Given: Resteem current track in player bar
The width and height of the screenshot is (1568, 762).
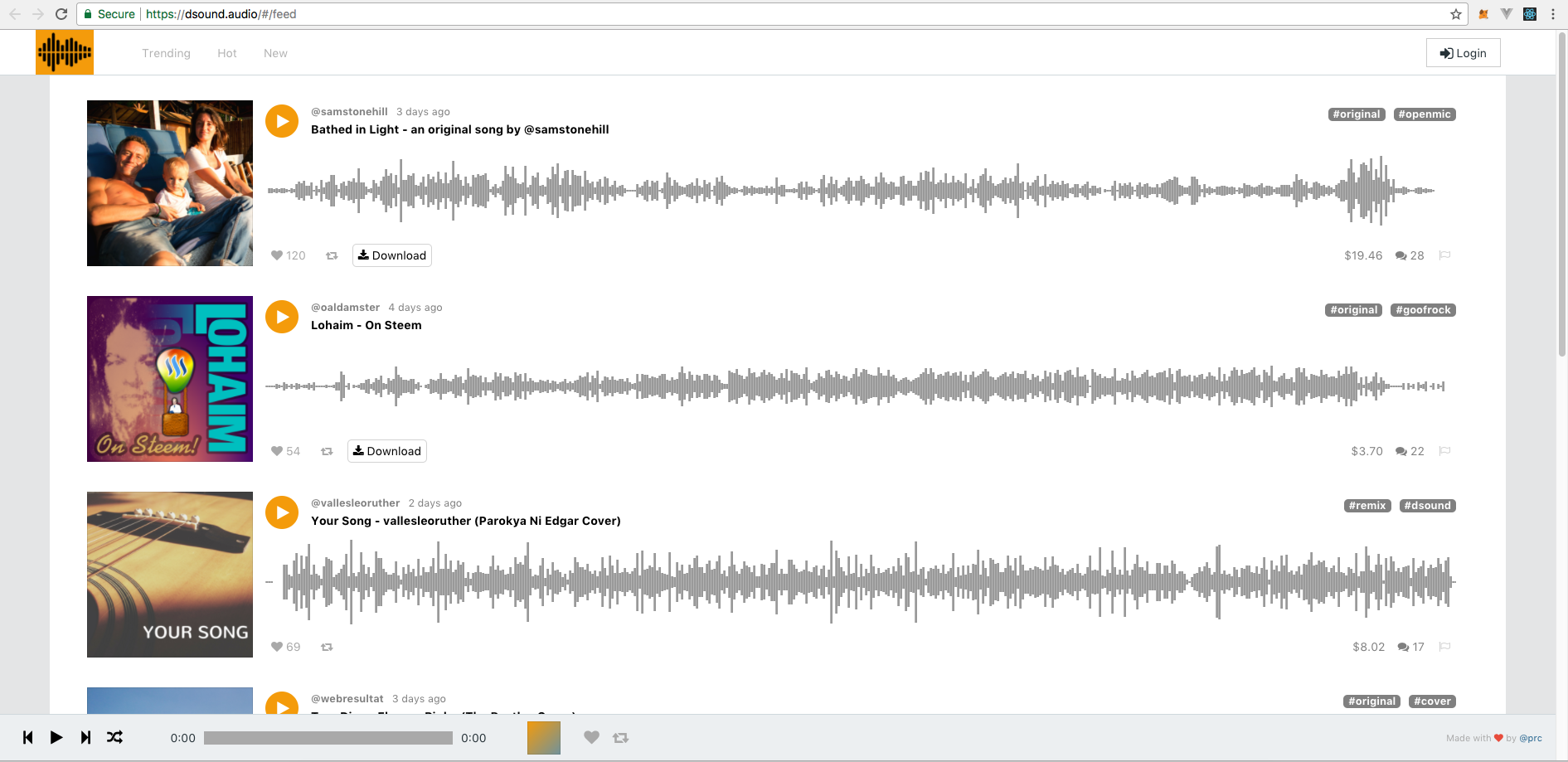Looking at the screenshot, I should 620,737.
